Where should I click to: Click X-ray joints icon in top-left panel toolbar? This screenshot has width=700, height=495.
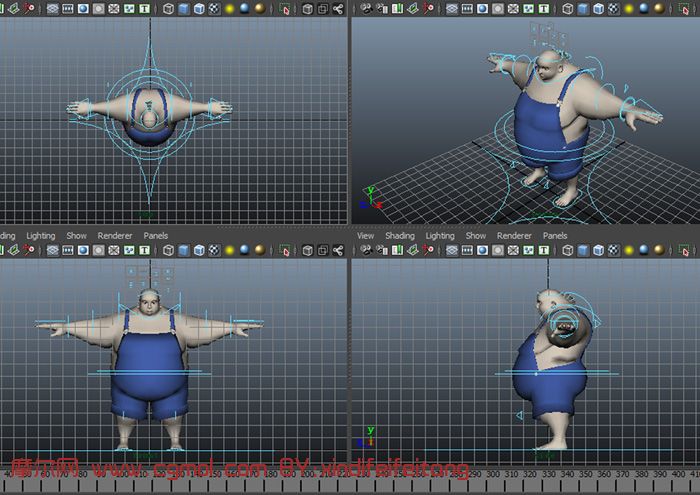(x=337, y=9)
